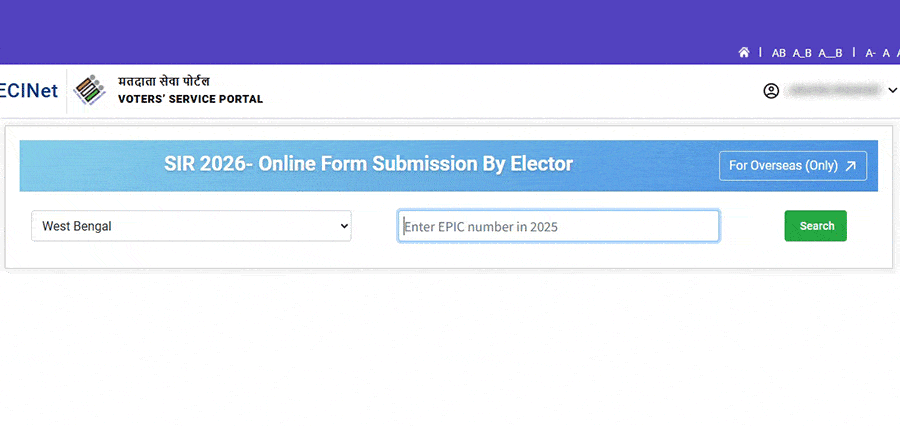The height and width of the screenshot is (426, 900).
Task: Open the West Bengal state dropdown
Action: tap(190, 226)
